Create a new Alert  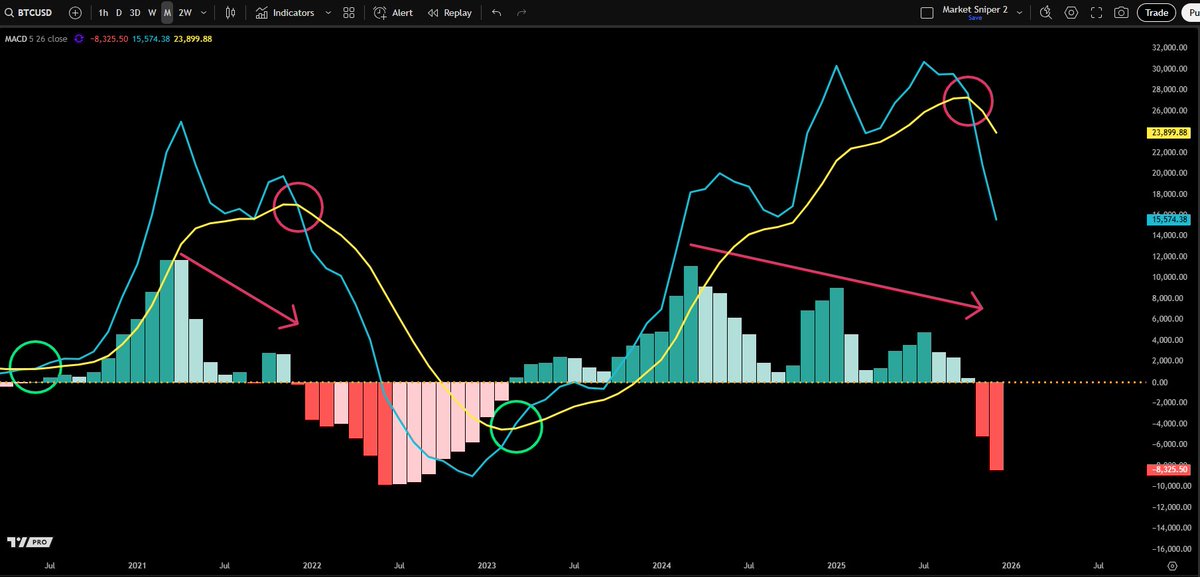(393, 13)
